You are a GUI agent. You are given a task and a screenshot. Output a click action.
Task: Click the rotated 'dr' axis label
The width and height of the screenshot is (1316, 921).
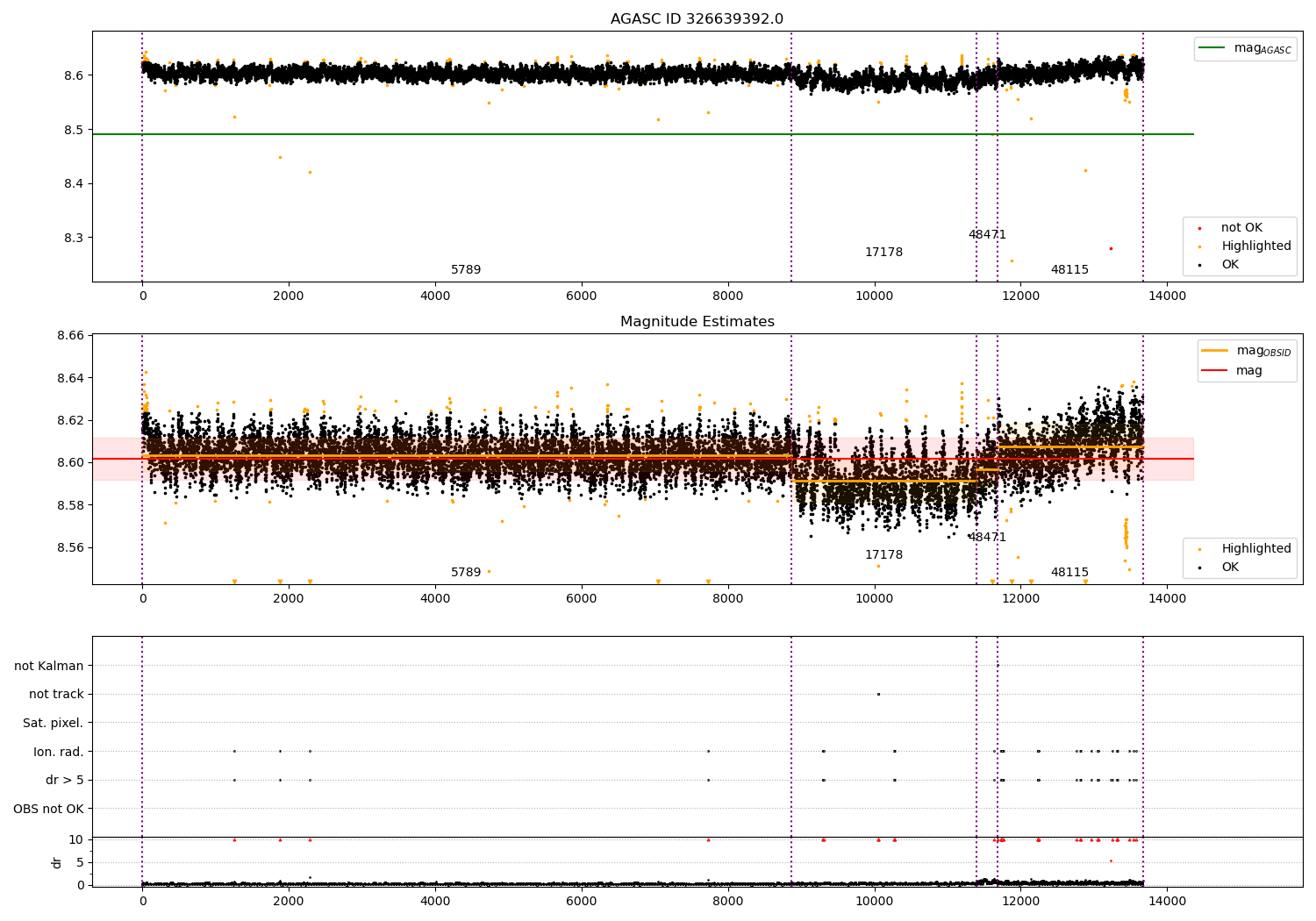coord(57,862)
